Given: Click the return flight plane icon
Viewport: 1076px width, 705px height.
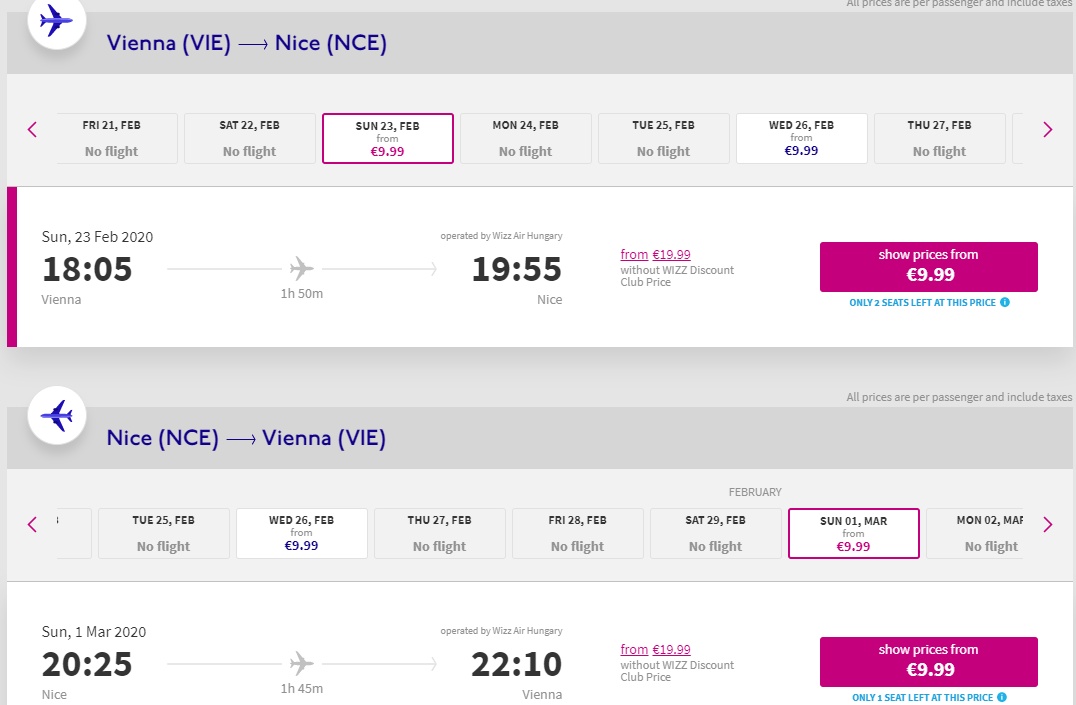Looking at the screenshot, I should [57, 415].
